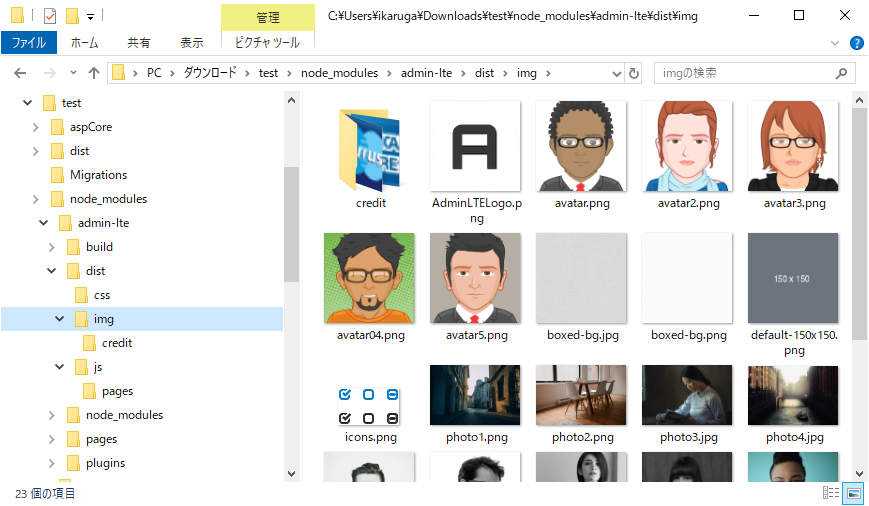Expand the build folder in tree

[52, 247]
